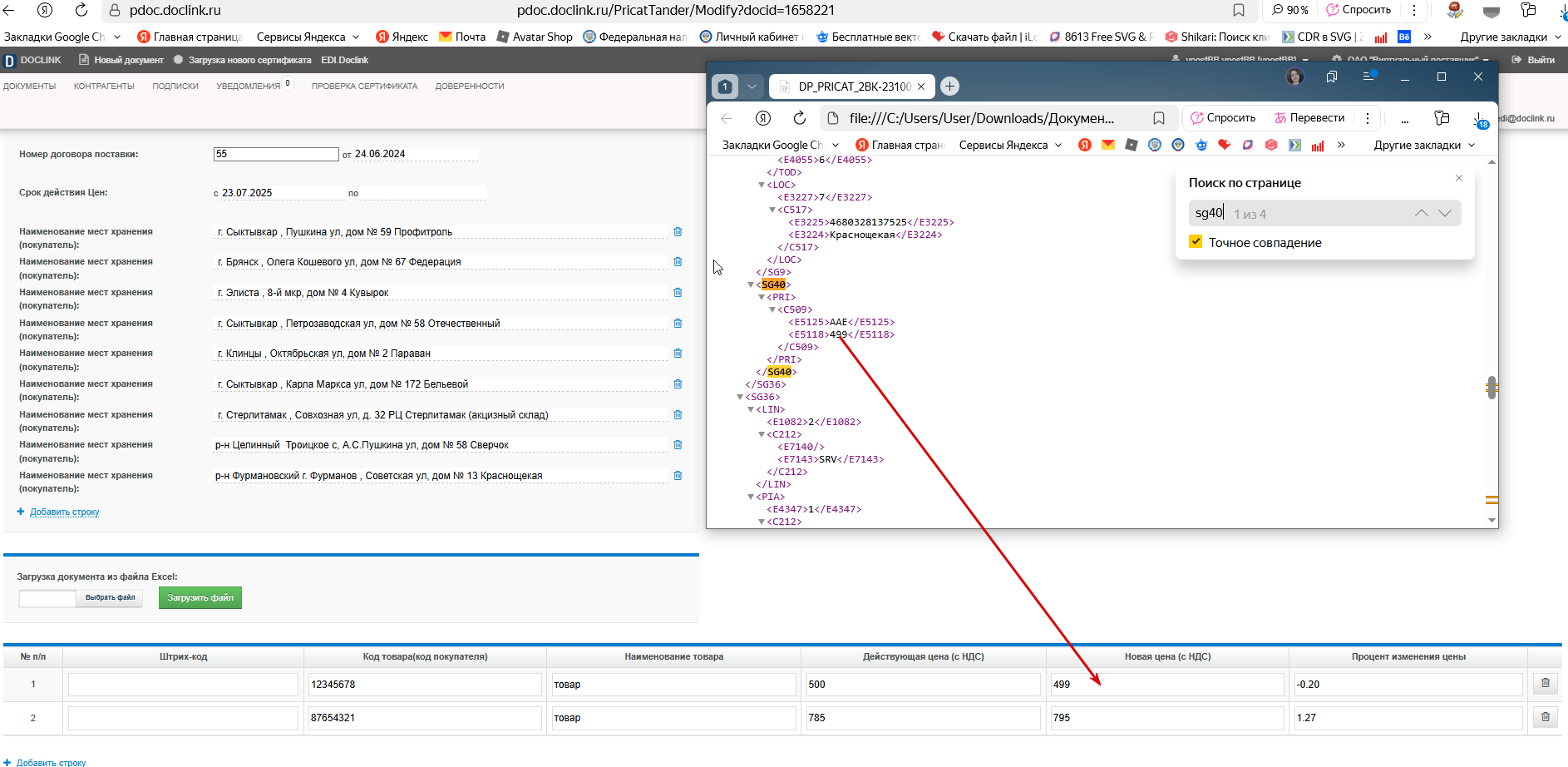Toggle Точное совпадение checkbox

[x=1196, y=241]
